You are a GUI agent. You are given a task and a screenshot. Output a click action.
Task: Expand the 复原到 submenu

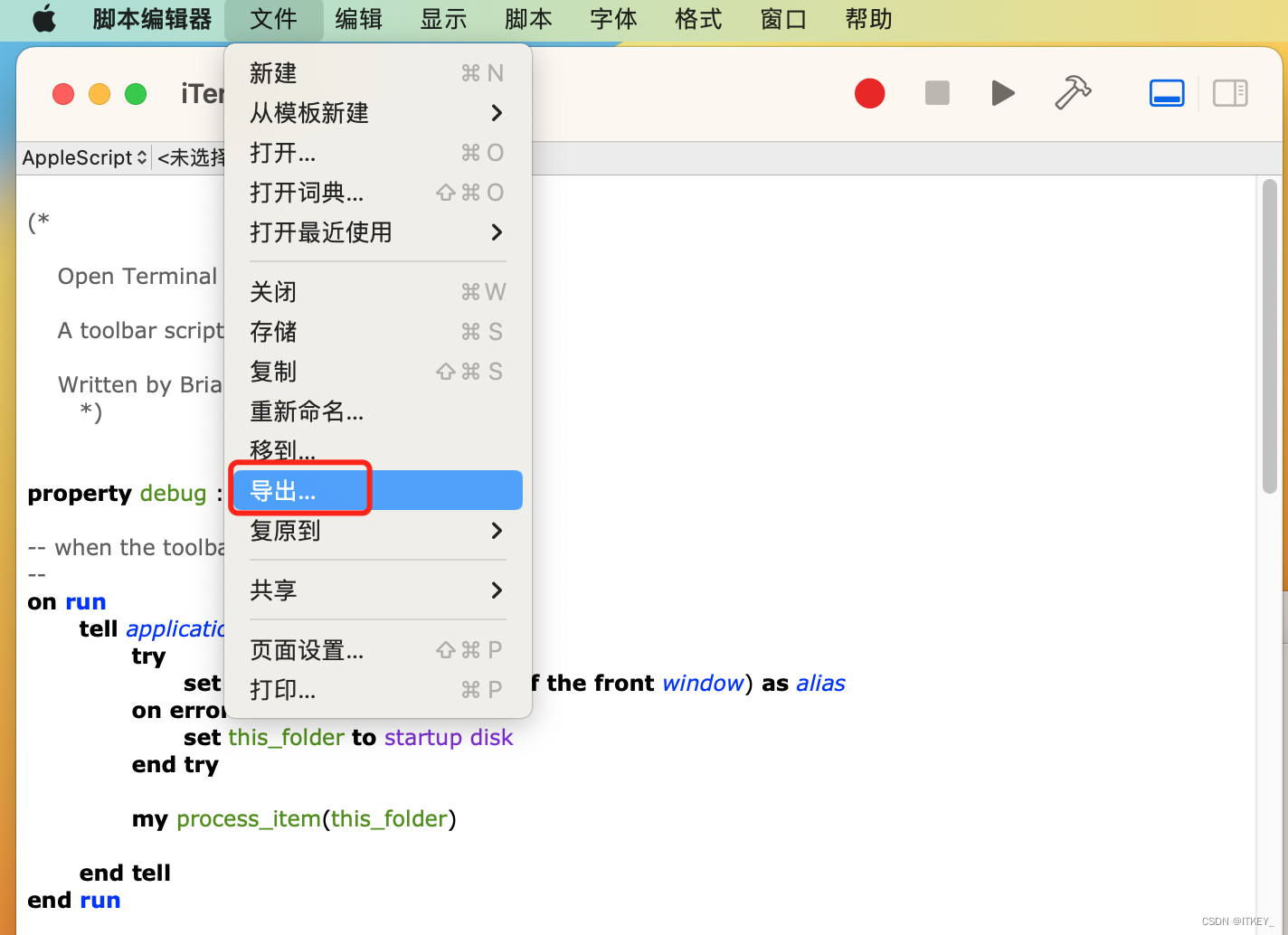tap(377, 531)
